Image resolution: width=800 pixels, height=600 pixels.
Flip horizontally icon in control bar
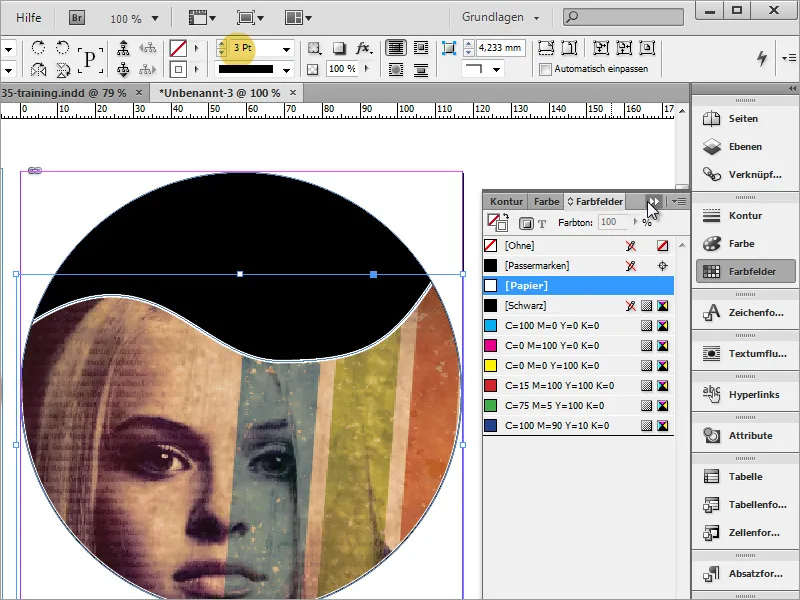coord(38,69)
